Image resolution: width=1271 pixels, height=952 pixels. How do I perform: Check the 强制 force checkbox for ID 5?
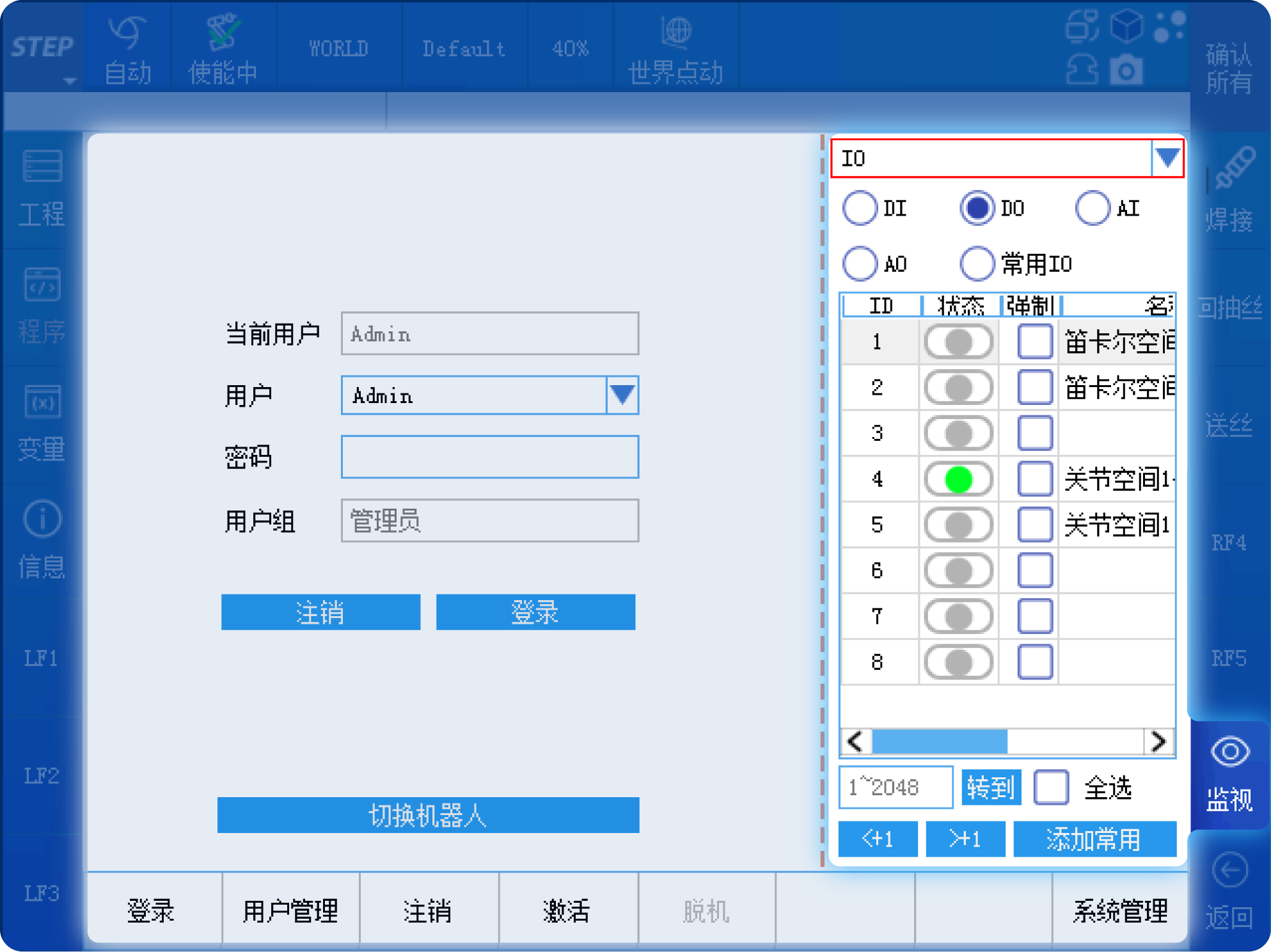[1035, 525]
